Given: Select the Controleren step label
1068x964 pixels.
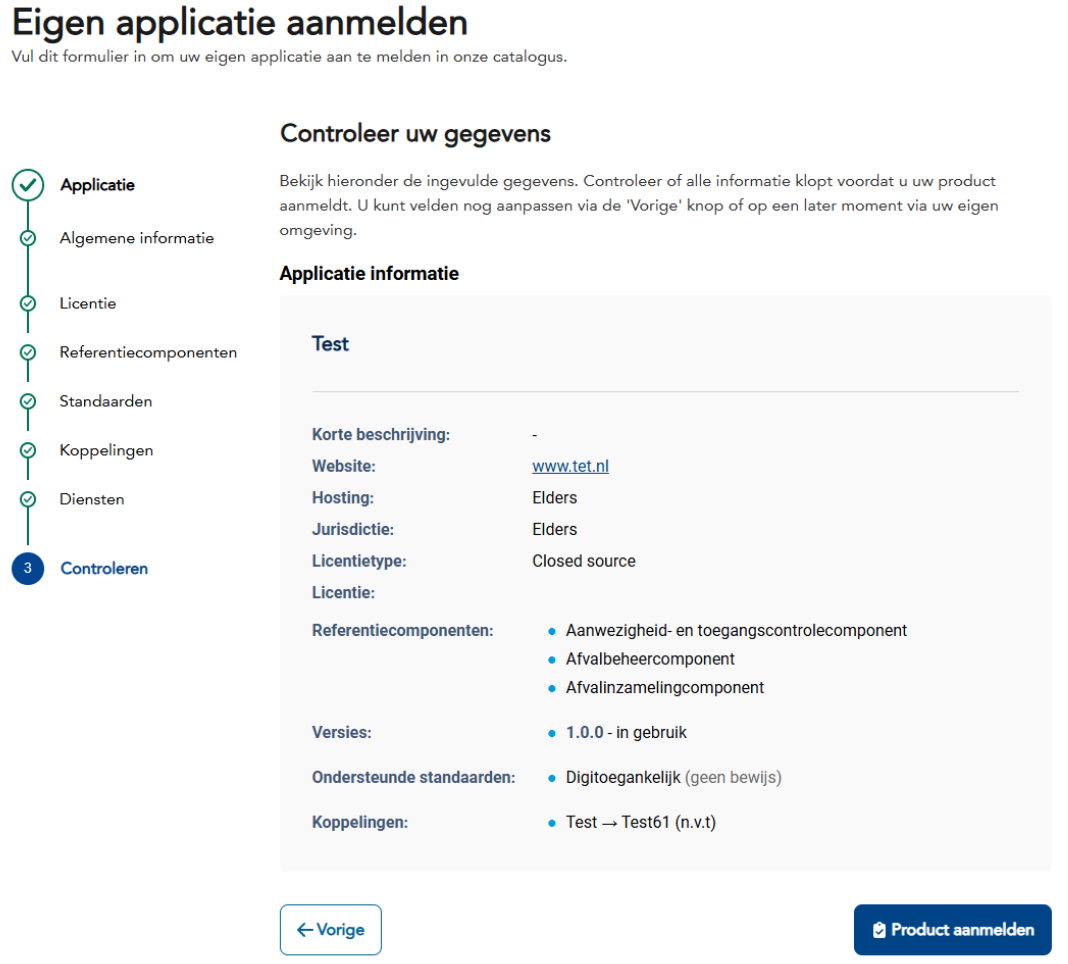Looking at the screenshot, I should click(x=104, y=568).
